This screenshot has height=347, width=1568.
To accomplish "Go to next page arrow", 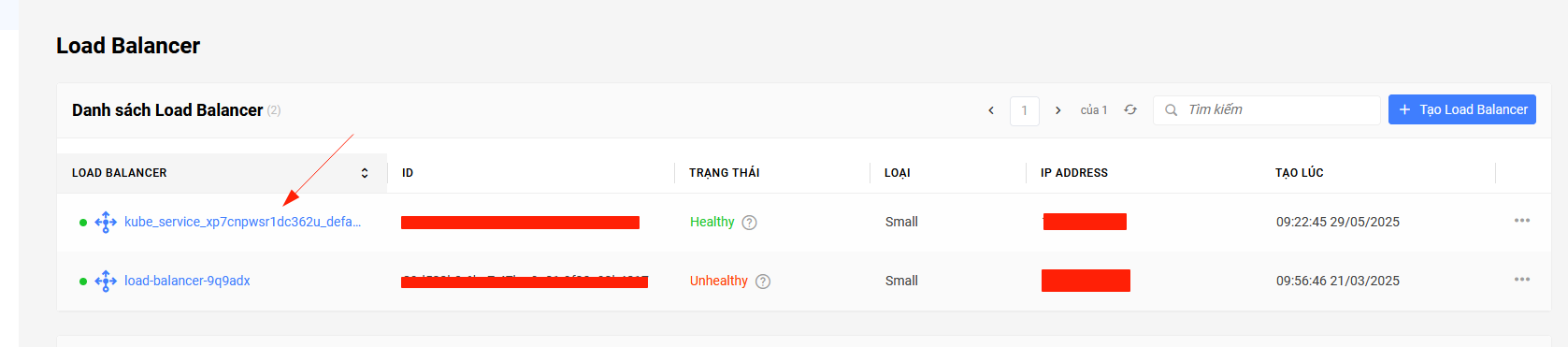I will pyautogui.click(x=1057, y=110).
